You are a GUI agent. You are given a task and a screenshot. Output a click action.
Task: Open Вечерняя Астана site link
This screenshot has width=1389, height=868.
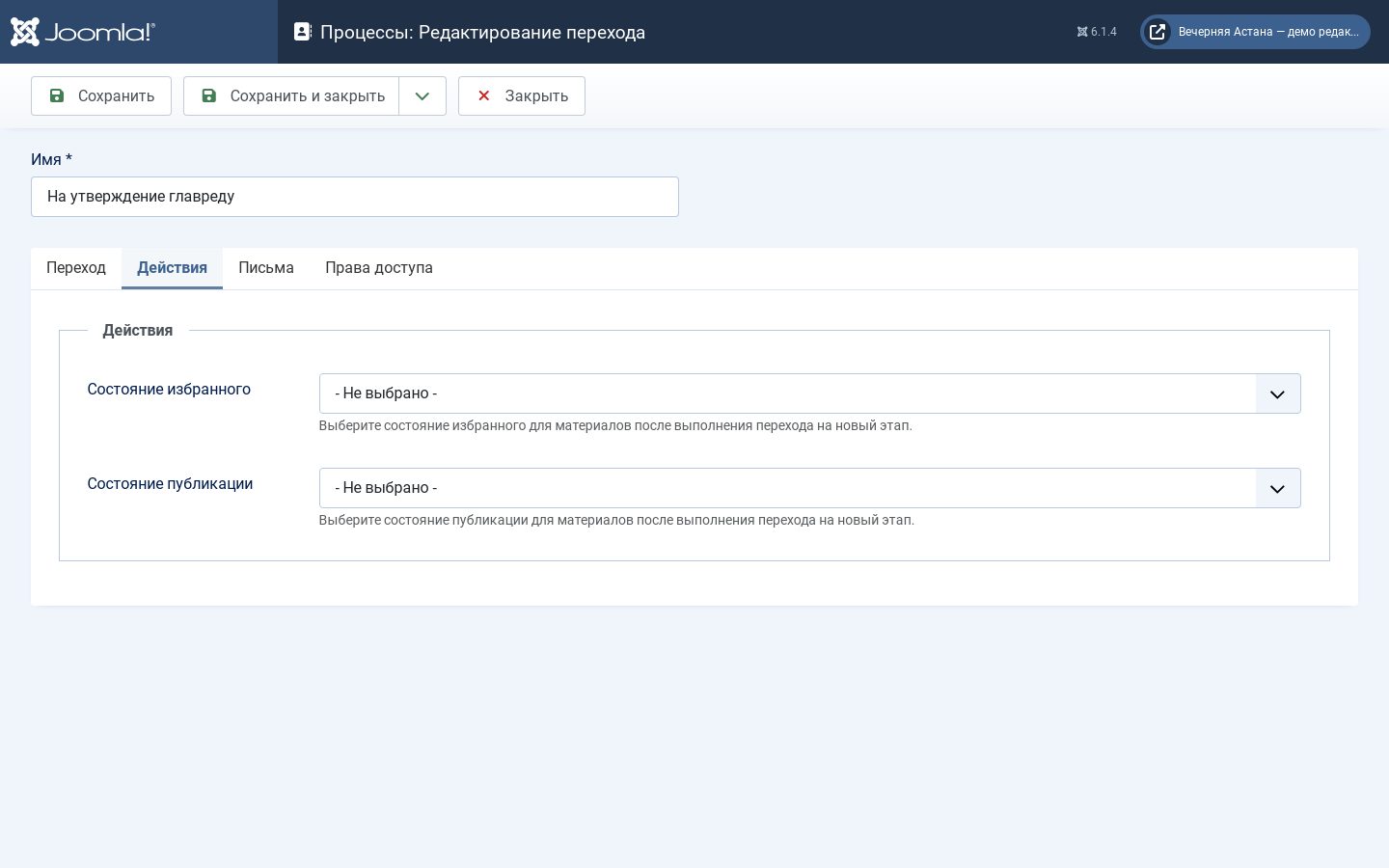click(1255, 32)
